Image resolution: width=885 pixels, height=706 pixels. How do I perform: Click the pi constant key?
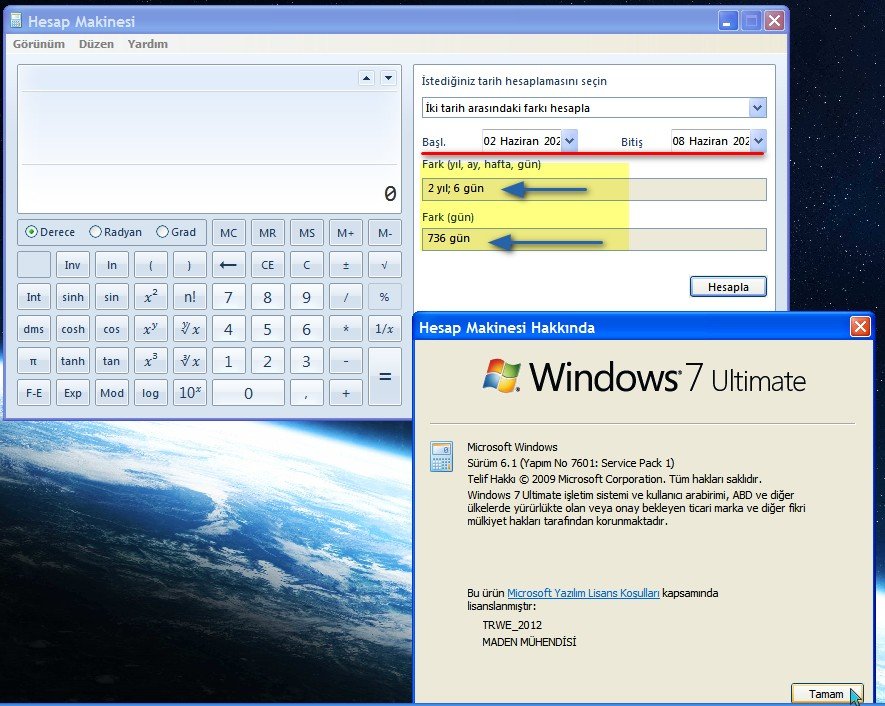(x=34, y=361)
